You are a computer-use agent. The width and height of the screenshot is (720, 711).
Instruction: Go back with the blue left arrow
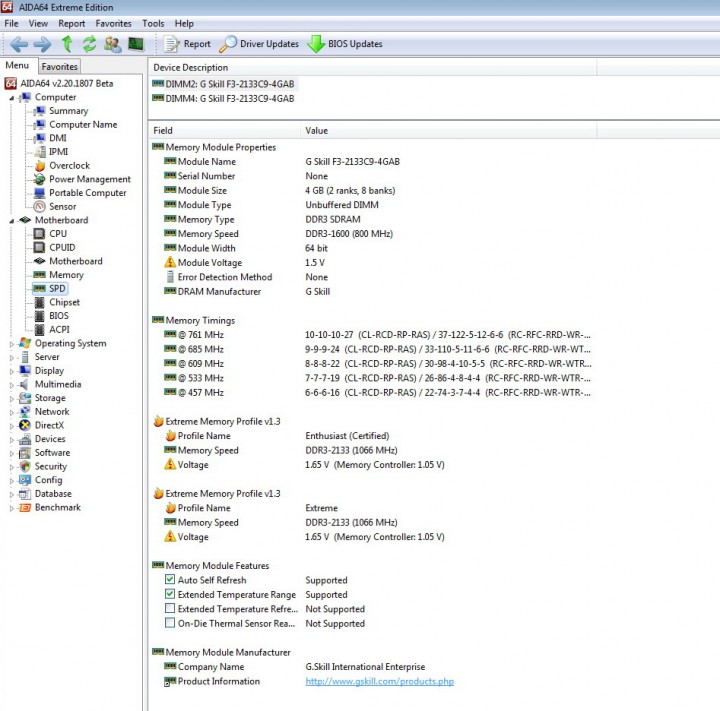click(x=19, y=44)
